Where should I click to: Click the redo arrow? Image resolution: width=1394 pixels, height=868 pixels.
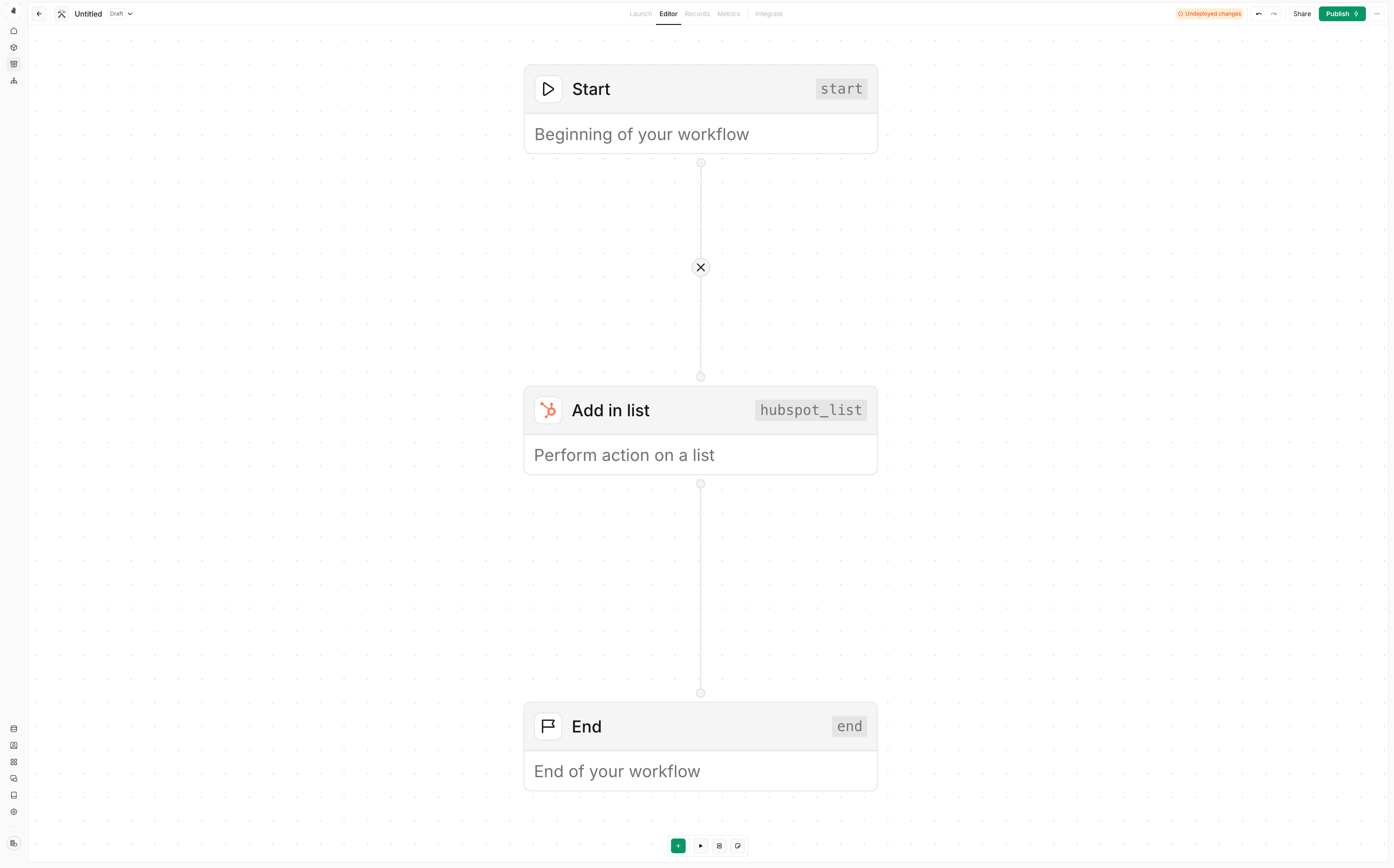click(1273, 14)
